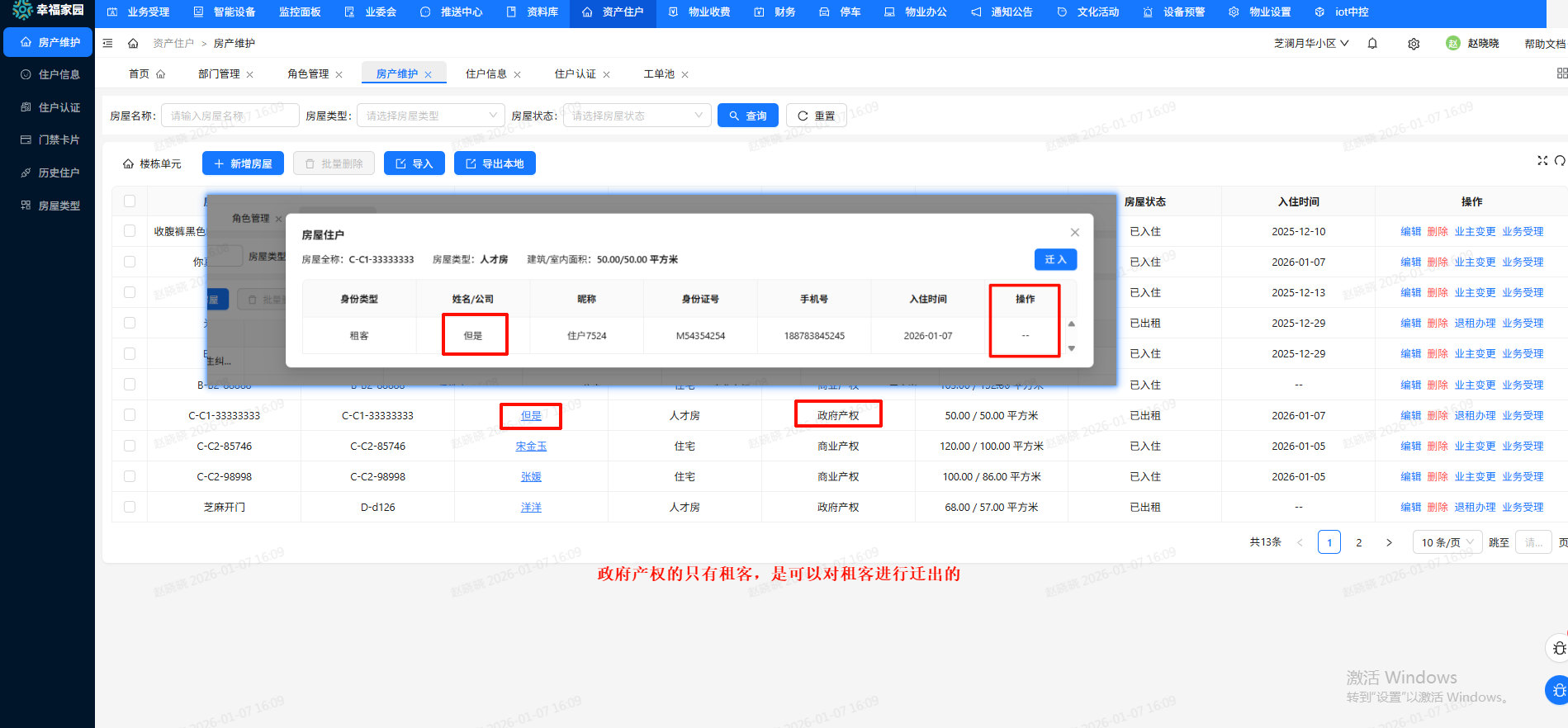
Task: Click the home breadcrumb icon
Action: pyautogui.click(x=133, y=43)
